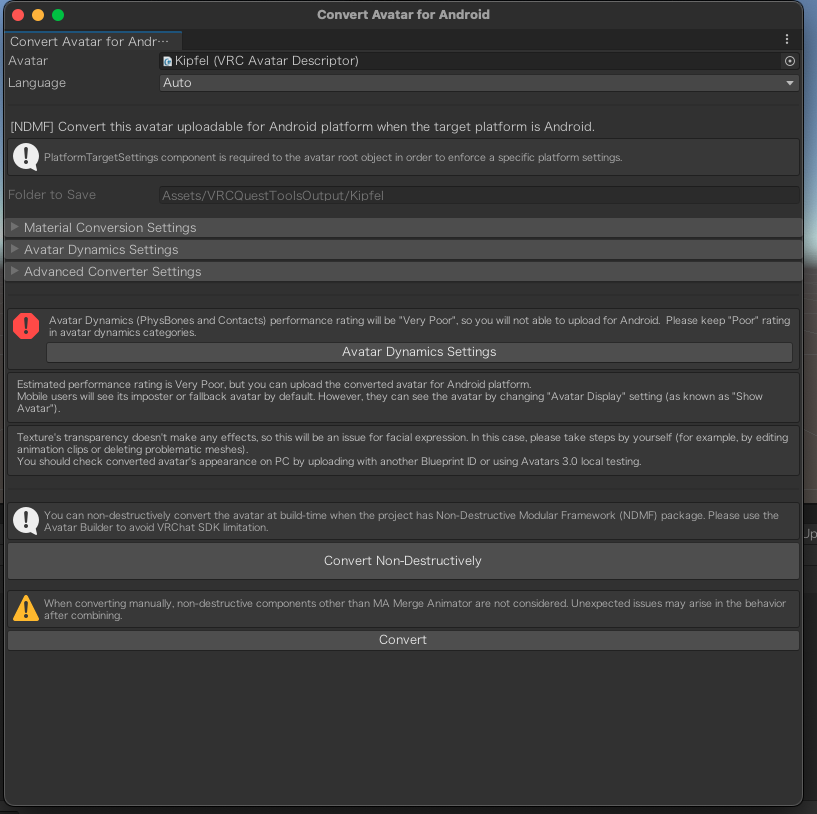Viewport: 817px width, 814px height.
Task: Click the Convert button
Action: tap(403, 640)
